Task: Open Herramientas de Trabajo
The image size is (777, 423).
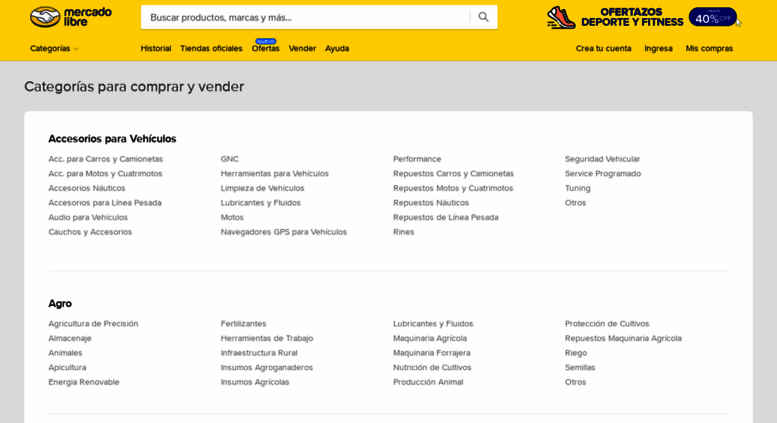Action: (x=267, y=338)
